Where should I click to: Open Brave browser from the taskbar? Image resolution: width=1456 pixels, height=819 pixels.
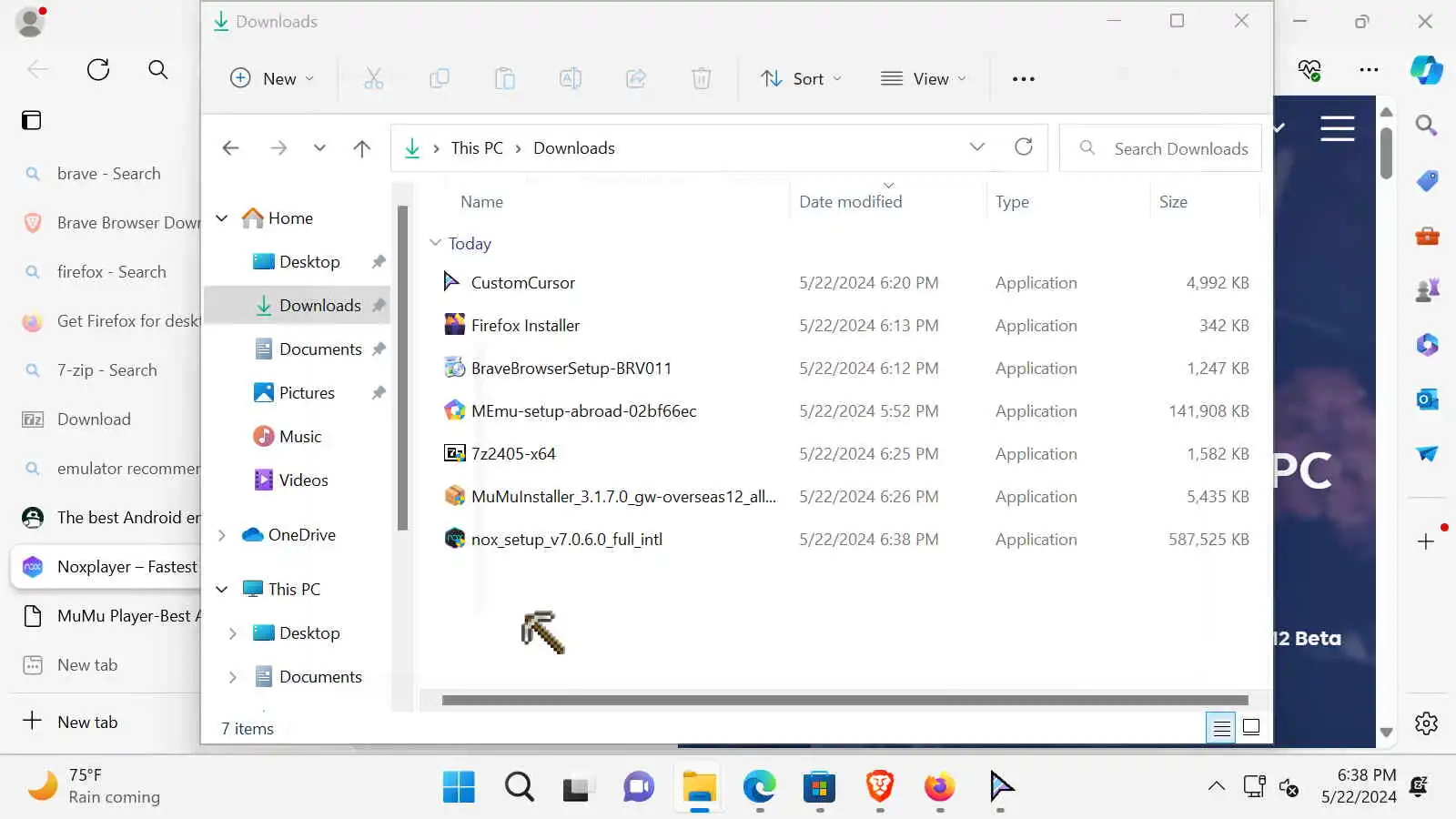879,786
